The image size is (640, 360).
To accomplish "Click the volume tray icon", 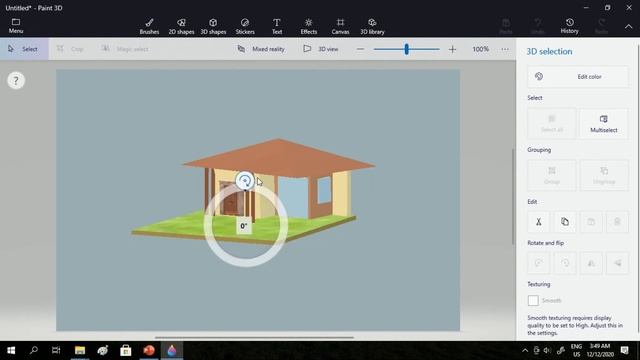I will pyautogui.click(x=547, y=350).
